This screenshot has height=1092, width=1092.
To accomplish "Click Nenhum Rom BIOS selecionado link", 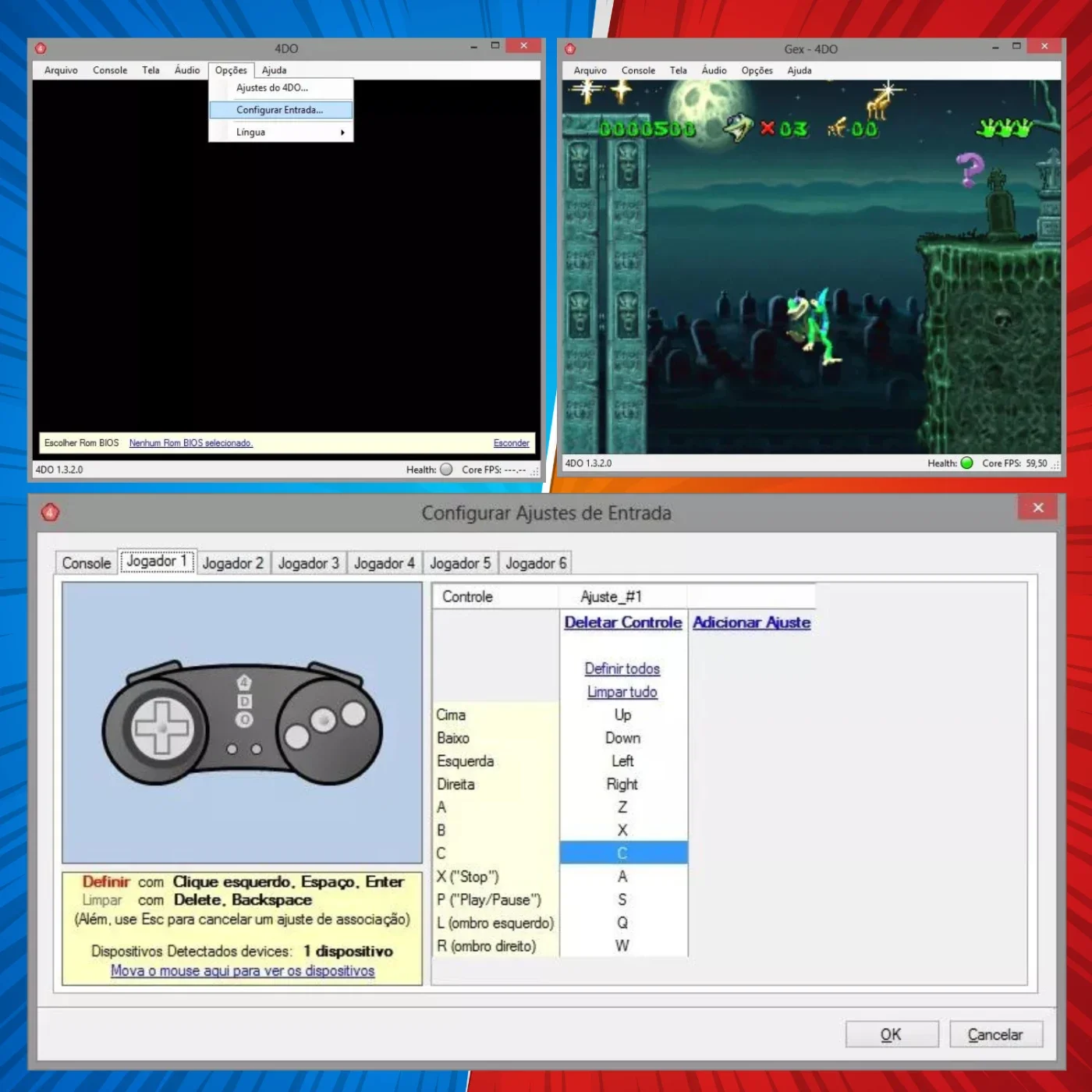I will click(x=191, y=443).
